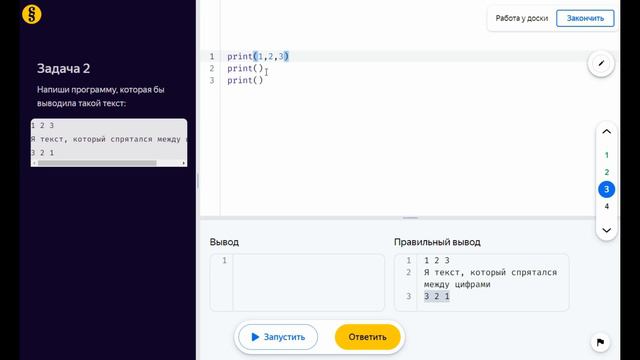Screen dimensions: 640x360
Task: Jump to task number 2
Action: coord(607,172)
